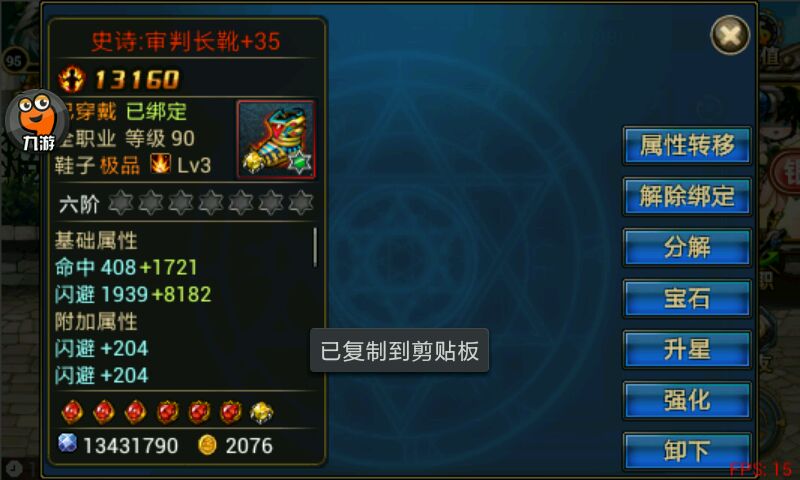Close the equipment detail panel
800x480 pixels.
click(730, 35)
